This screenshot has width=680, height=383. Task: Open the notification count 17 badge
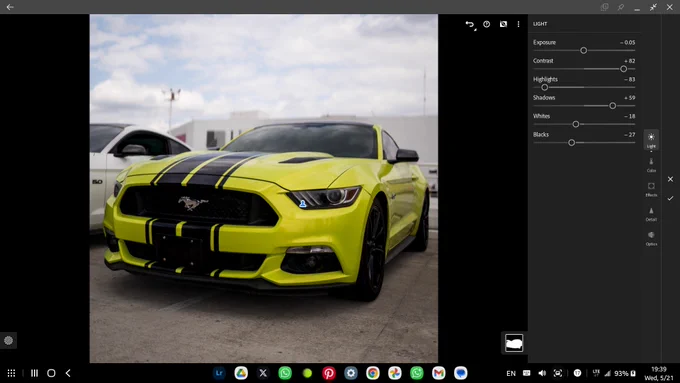(x=577, y=373)
